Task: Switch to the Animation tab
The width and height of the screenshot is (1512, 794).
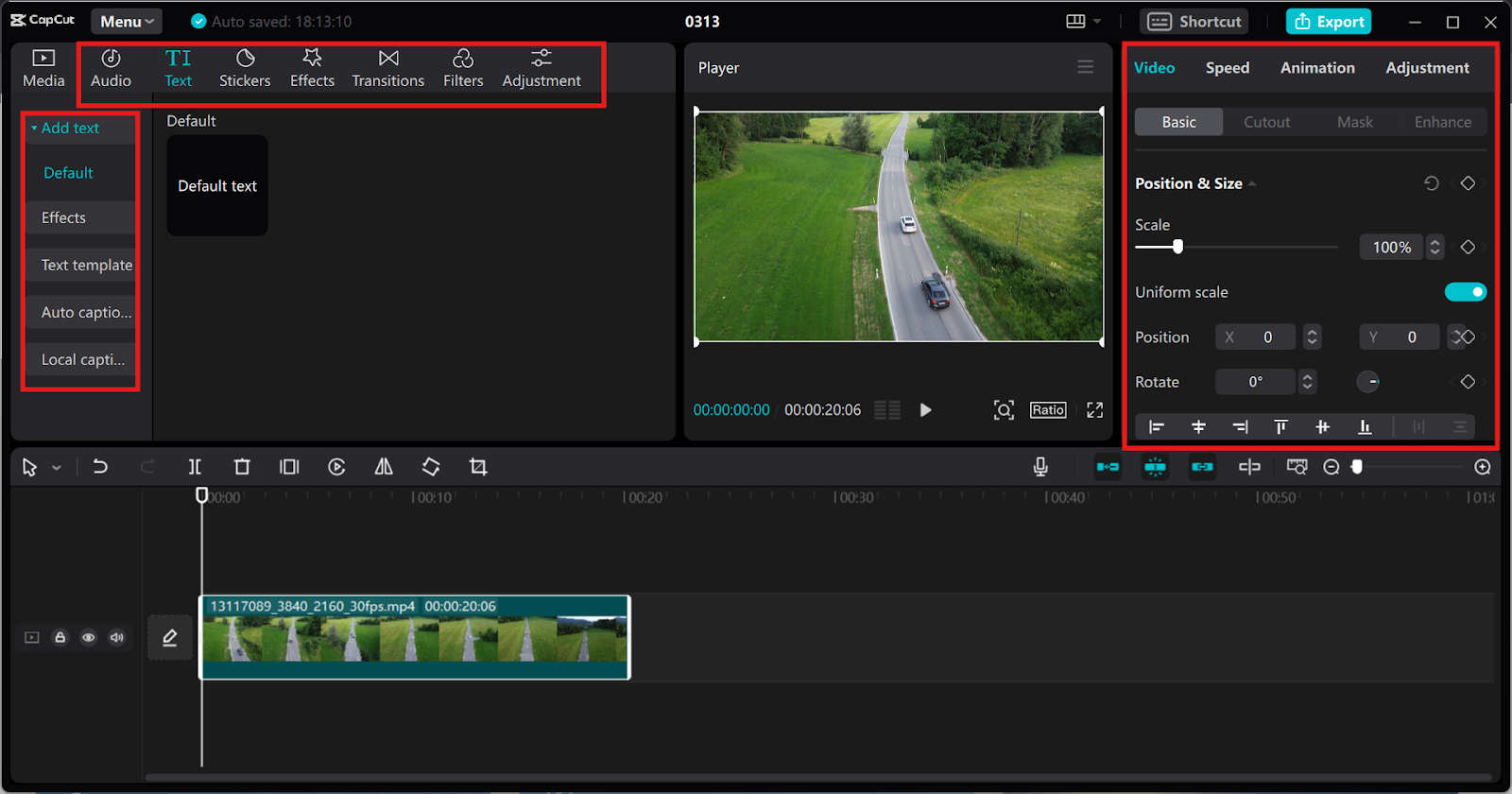Action: point(1317,68)
